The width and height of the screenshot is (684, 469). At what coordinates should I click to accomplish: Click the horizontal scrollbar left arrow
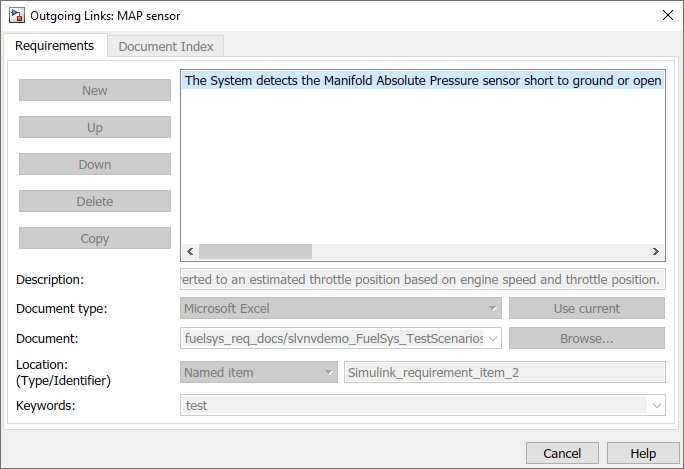[x=190, y=252]
